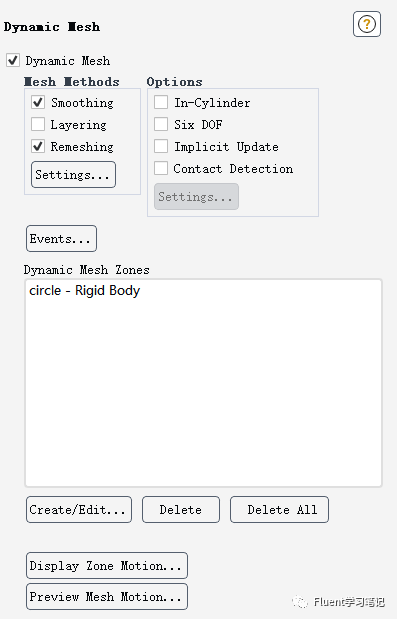Screen dimensions: 397x619
Task: Turn on In-Cylinder option
Action: (161, 102)
